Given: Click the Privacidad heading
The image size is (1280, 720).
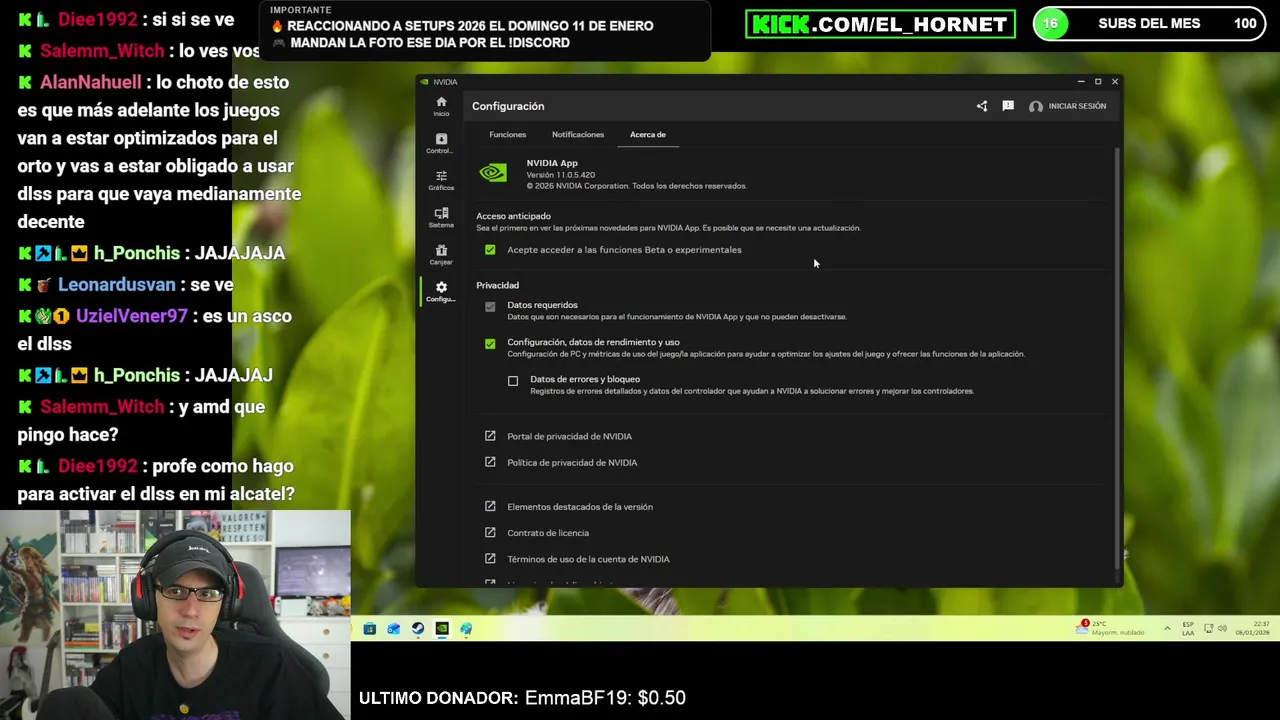Looking at the screenshot, I should pyautogui.click(x=497, y=285).
